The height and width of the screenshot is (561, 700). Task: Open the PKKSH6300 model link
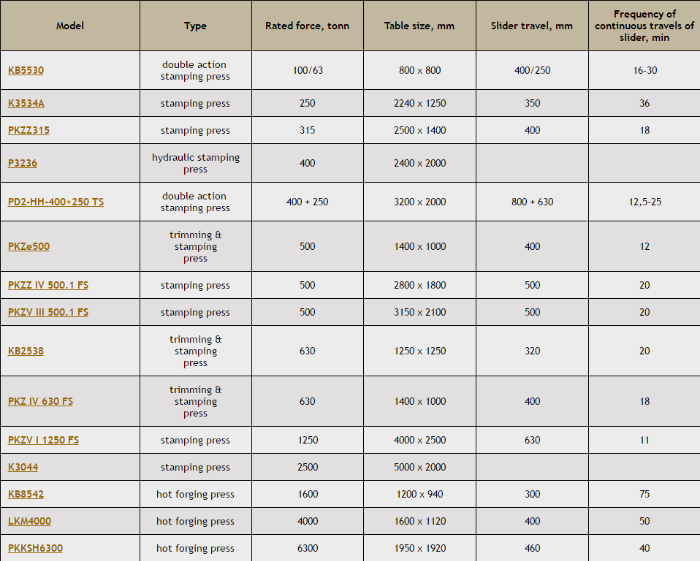[x=35, y=548]
